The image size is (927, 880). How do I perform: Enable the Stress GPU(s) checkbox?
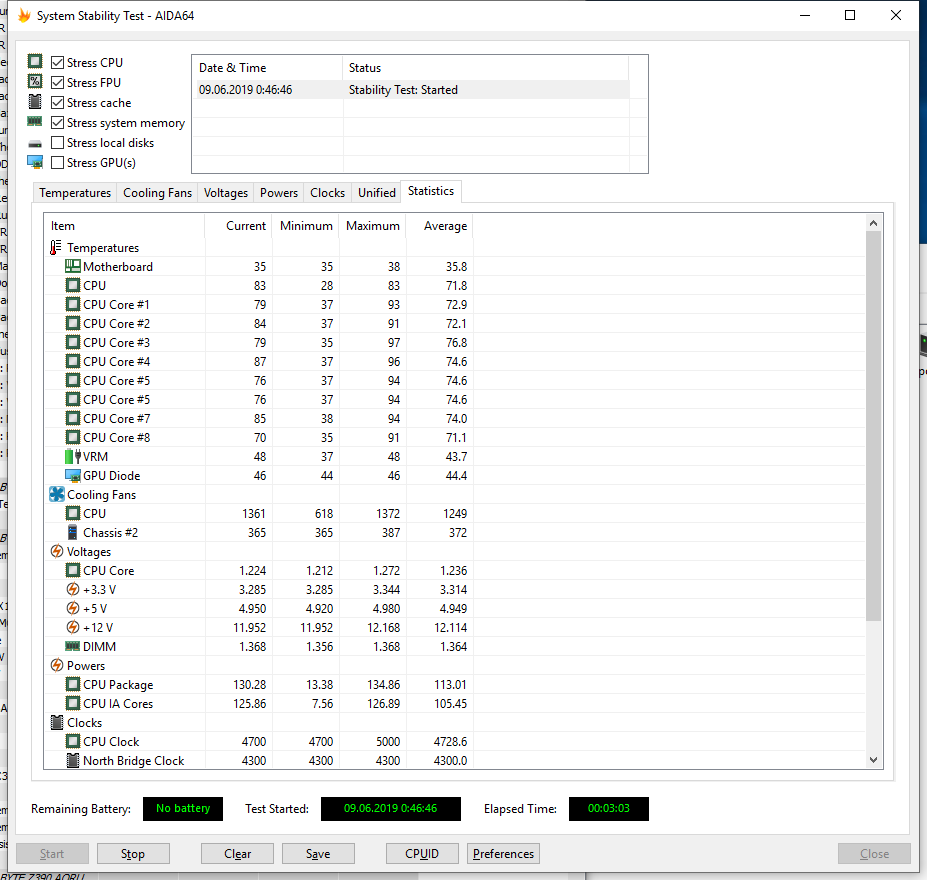tap(57, 163)
